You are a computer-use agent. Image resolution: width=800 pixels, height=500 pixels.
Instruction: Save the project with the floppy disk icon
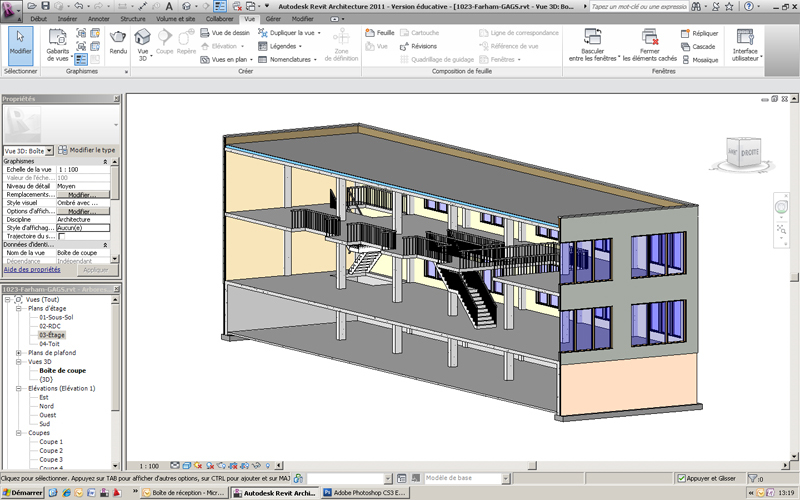[x=46, y=6]
